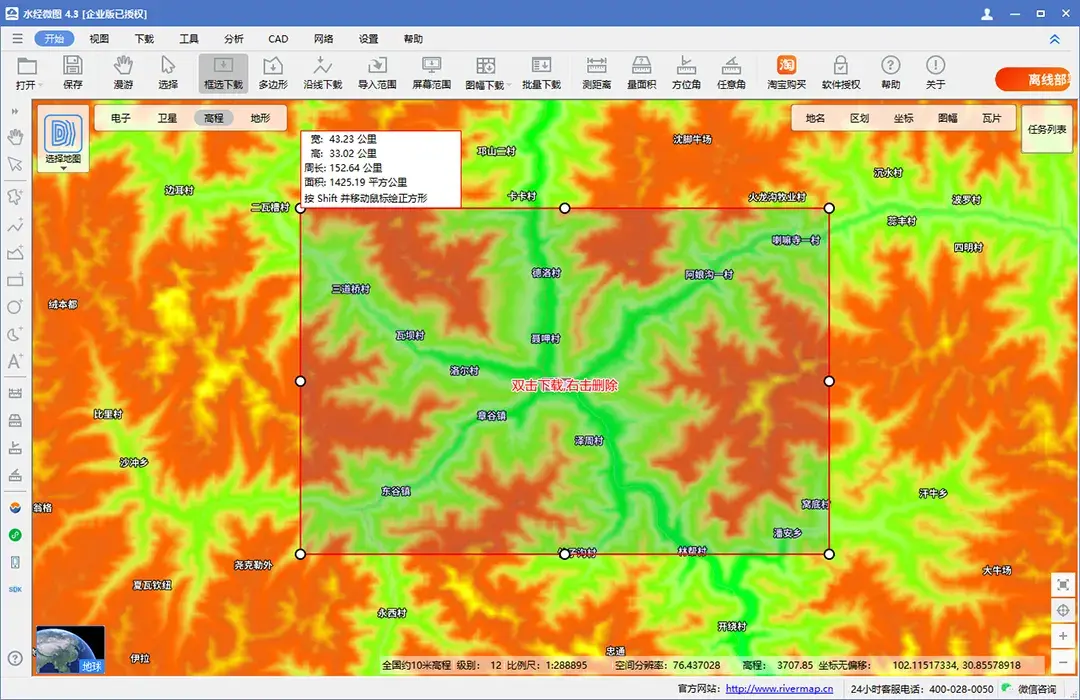Select the 量面积 measure area tool
This screenshot has height=700, width=1080.
(641, 73)
